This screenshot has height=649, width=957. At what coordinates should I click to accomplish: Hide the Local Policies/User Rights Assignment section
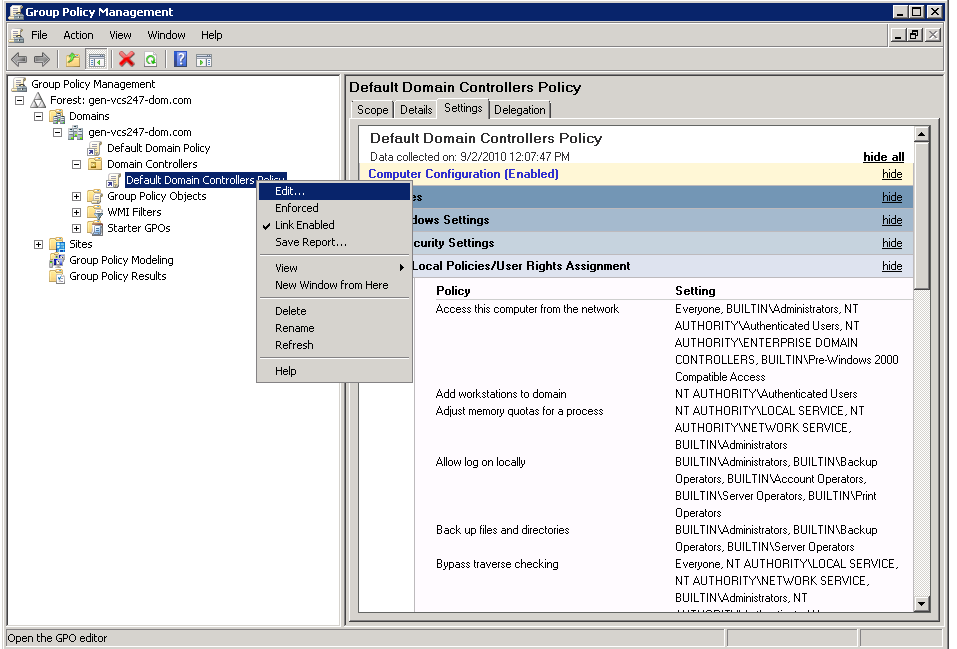pyautogui.click(x=890, y=266)
